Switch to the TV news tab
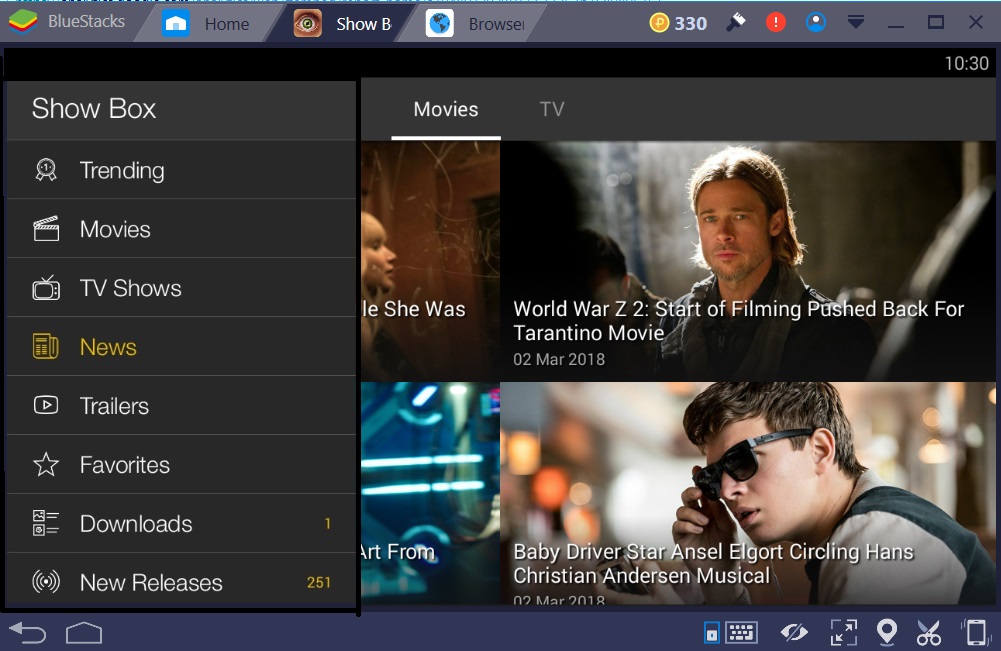1001x651 pixels. [552, 109]
